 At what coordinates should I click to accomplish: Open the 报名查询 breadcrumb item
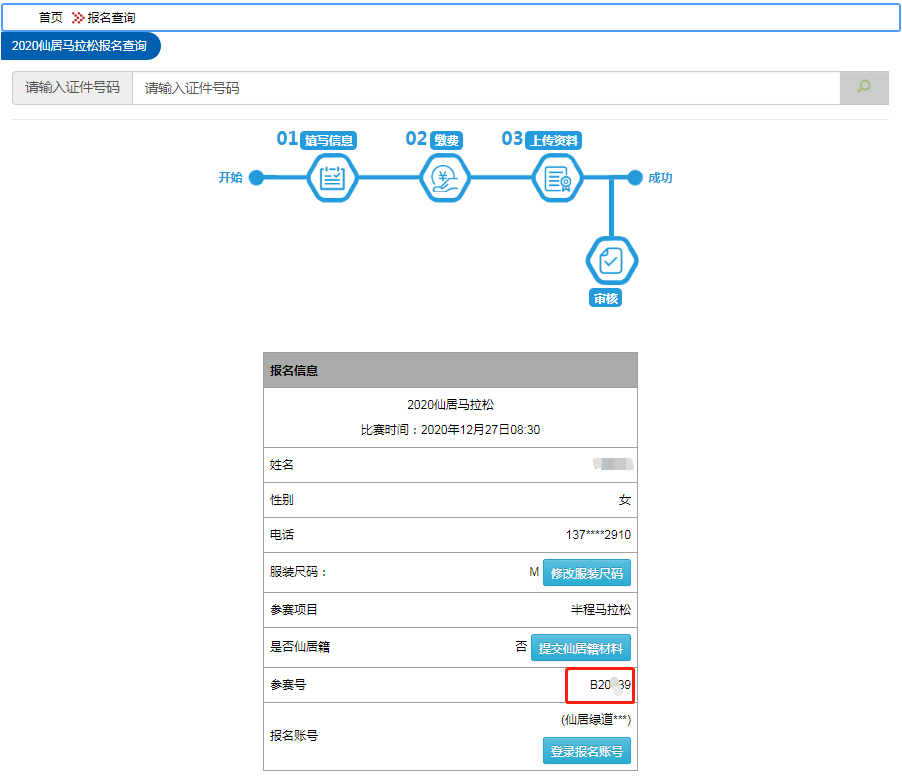(x=111, y=18)
